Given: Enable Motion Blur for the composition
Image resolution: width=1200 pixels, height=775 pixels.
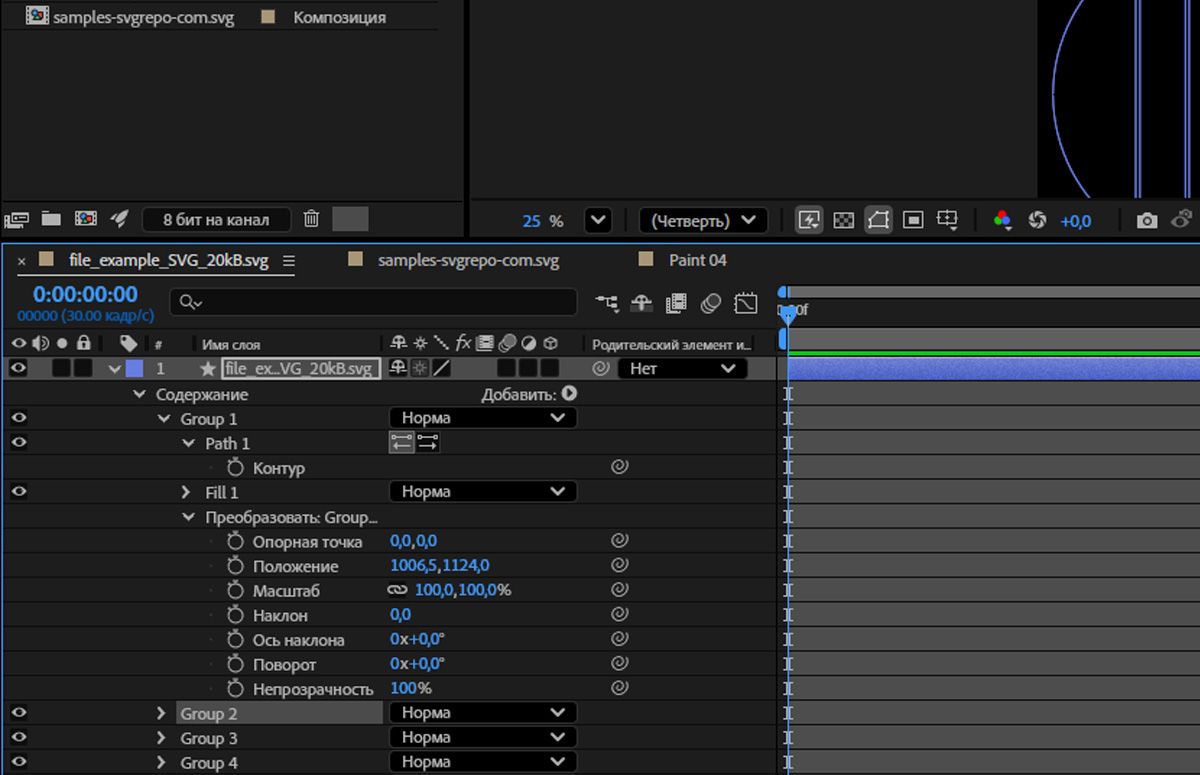Looking at the screenshot, I should click(711, 302).
